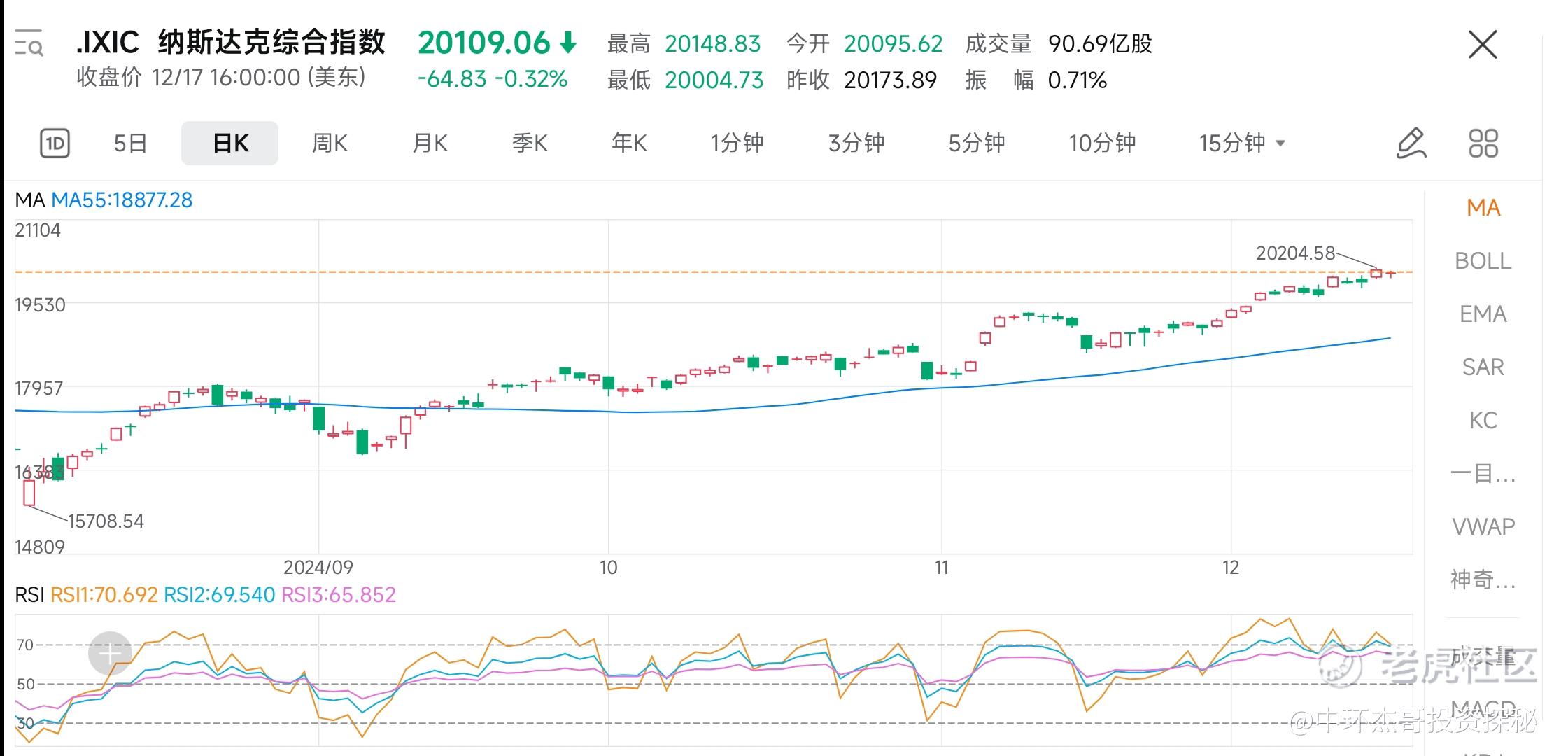This screenshot has height=756, width=1568.
Task: Click the .IXIC 纳斯达克综合指数 title
Action: pos(230,43)
